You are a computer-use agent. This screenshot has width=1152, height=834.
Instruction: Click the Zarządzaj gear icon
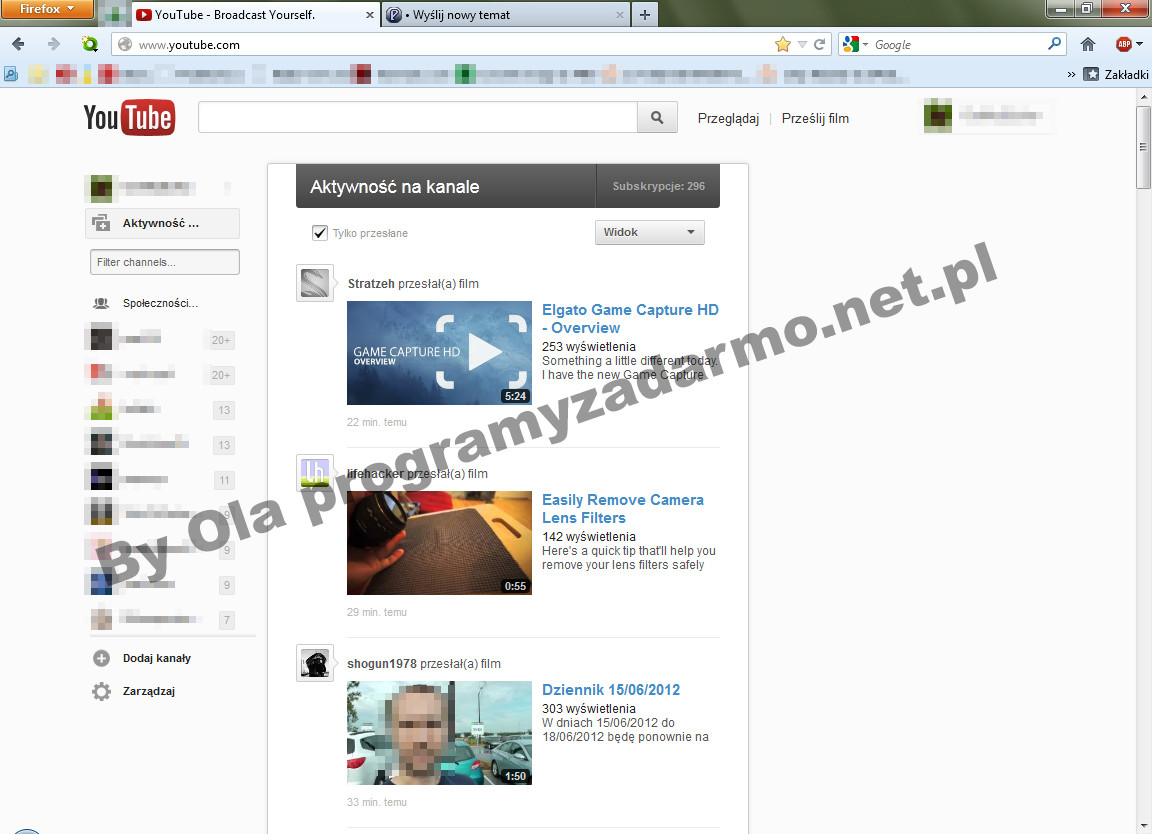point(101,691)
